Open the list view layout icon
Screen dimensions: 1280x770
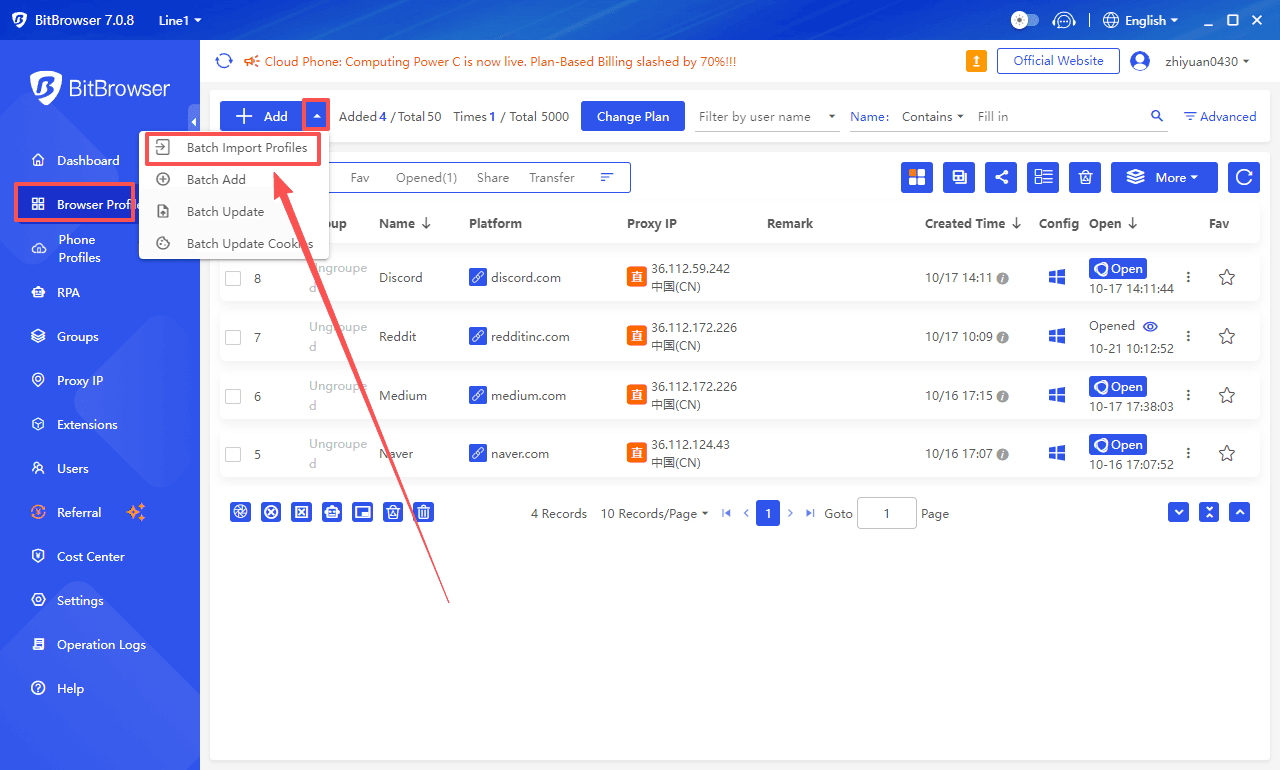(x=1043, y=177)
